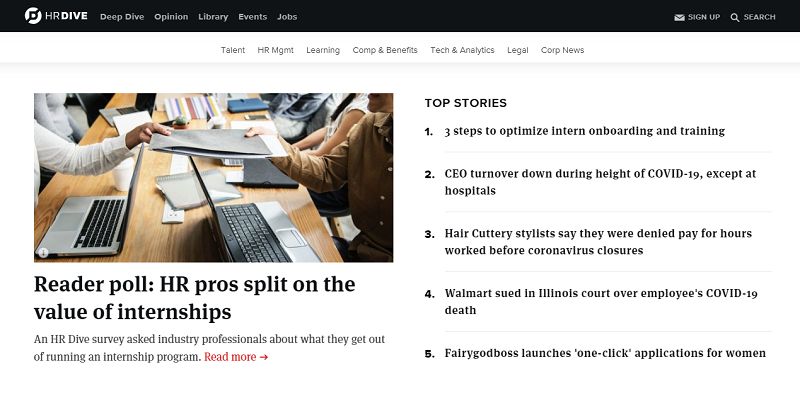Click the SIGN UP text link
The width and height of the screenshot is (800, 401).
(x=704, y=17)
